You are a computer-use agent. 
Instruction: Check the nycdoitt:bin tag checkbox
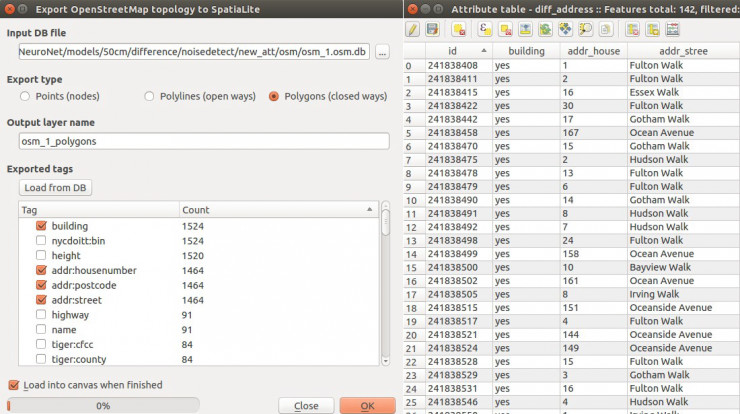[x=41, y=241]
